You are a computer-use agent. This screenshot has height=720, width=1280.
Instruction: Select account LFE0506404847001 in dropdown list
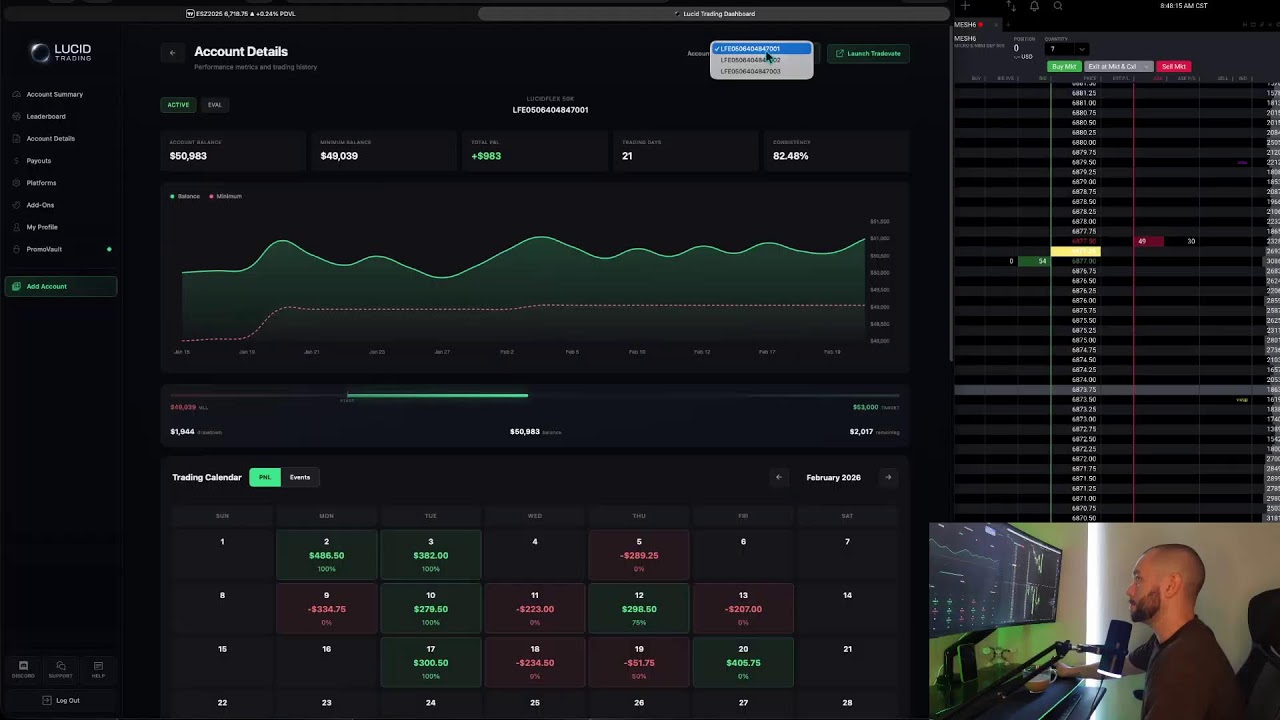click(x=761, y=48)
